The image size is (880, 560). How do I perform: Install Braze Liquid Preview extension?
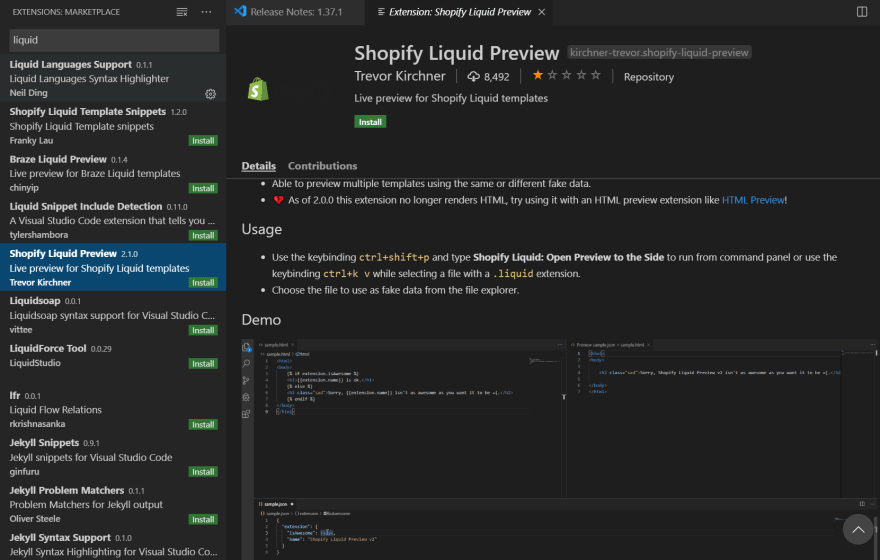tap(203, 188)
